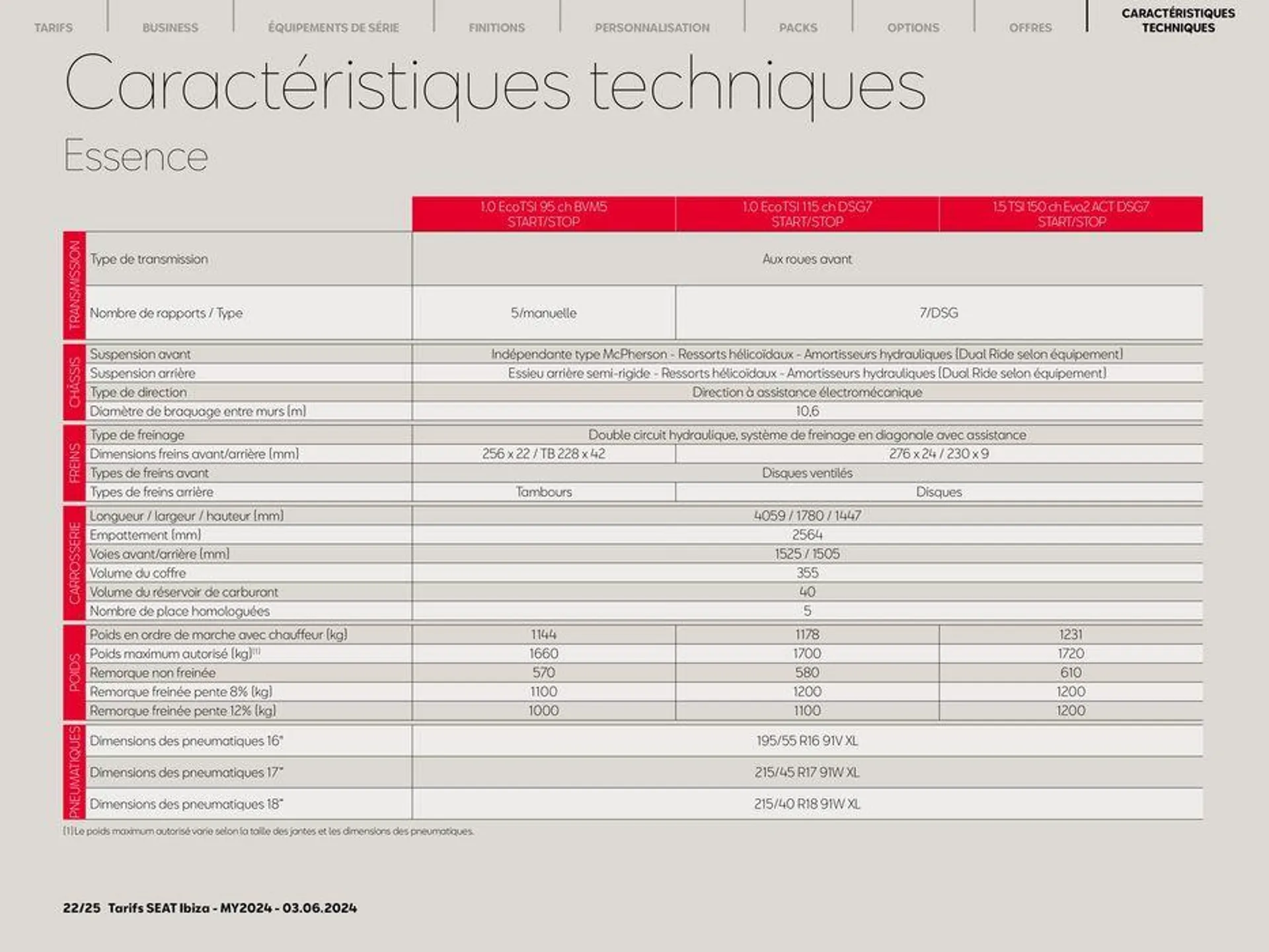Screen dimensions: 1269x952
Task: Click 'Dimensions des pneumatiques 17"' label
Action: coord(186,772)
